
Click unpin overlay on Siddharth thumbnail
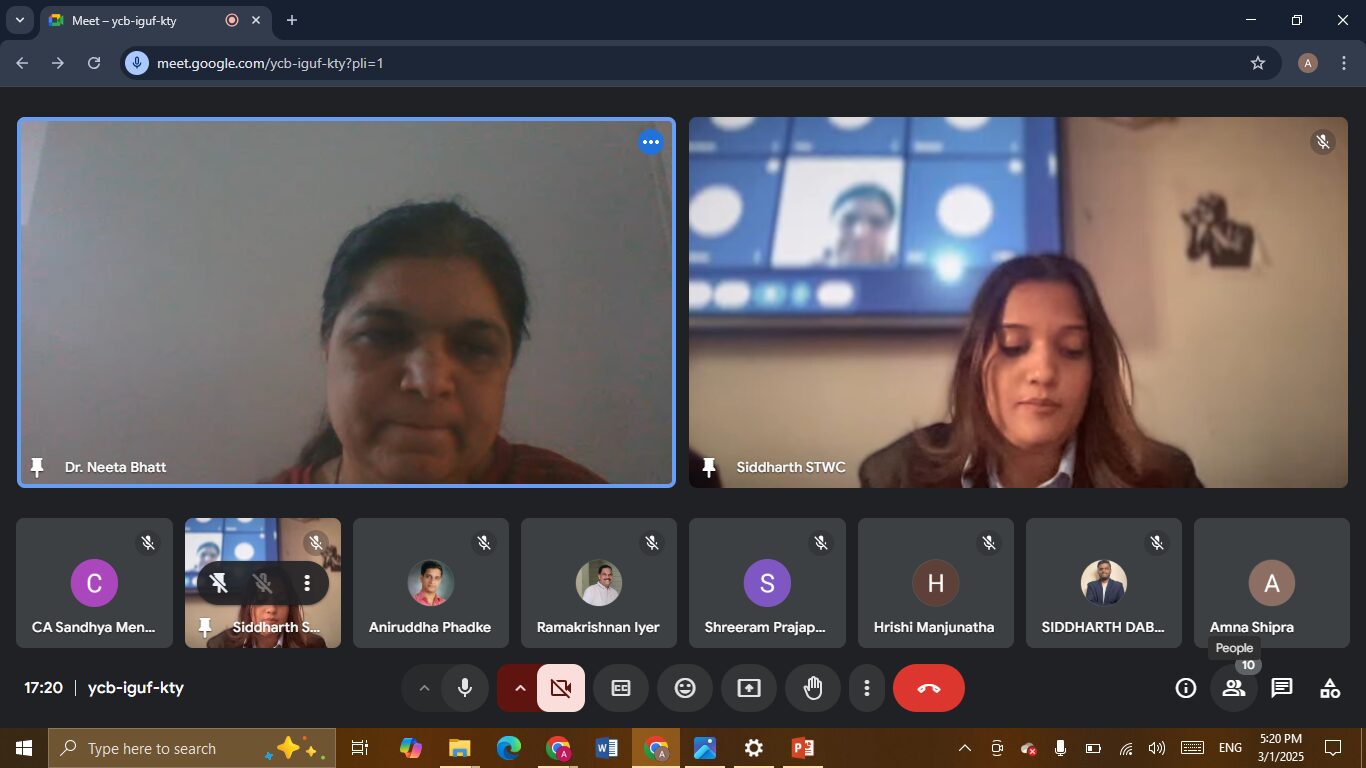pos(219,583)
